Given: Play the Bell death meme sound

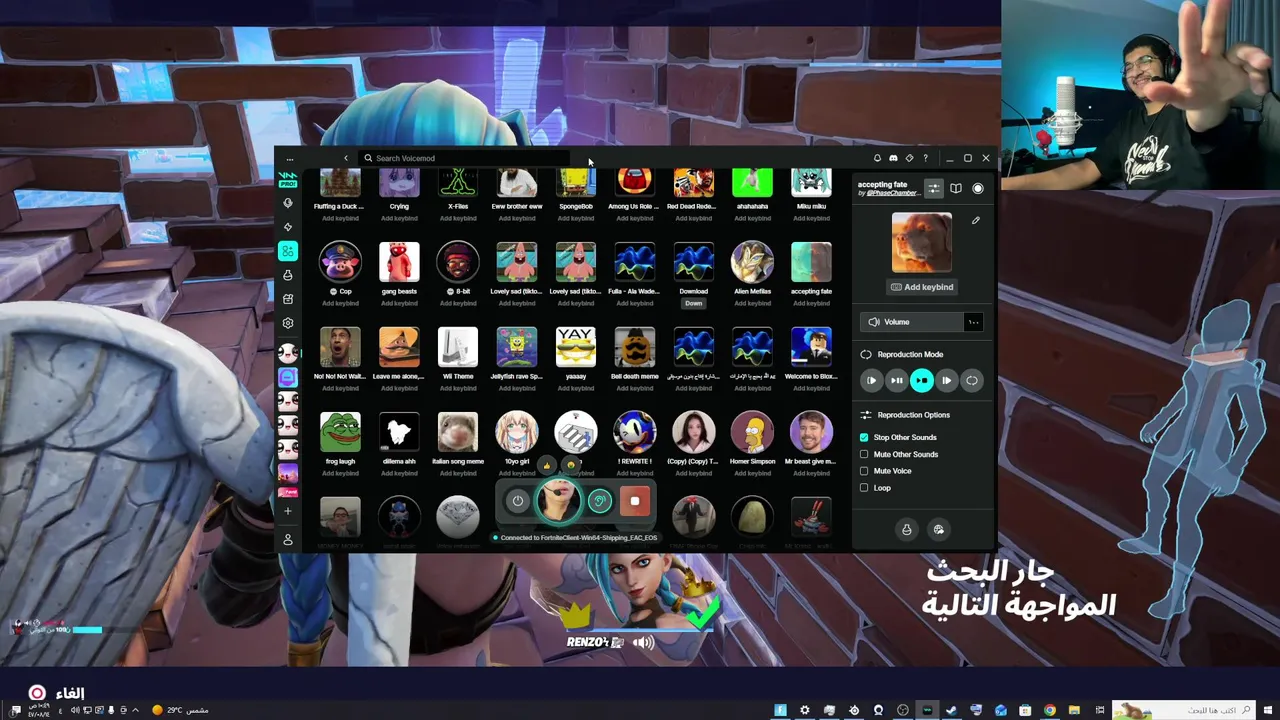Looking at the screenshot, I should pyautogui.click(x=635, y=347).
